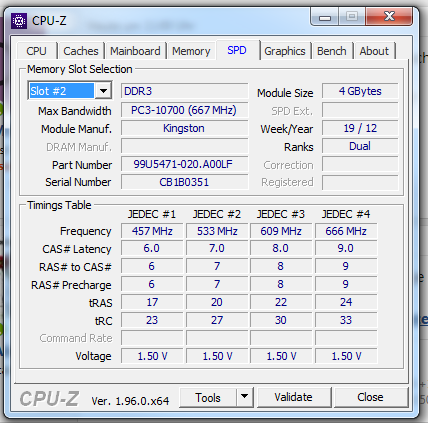Expand the Tools dropdown arrow
This screenshot has width=428, height=423.
[245, 397]
